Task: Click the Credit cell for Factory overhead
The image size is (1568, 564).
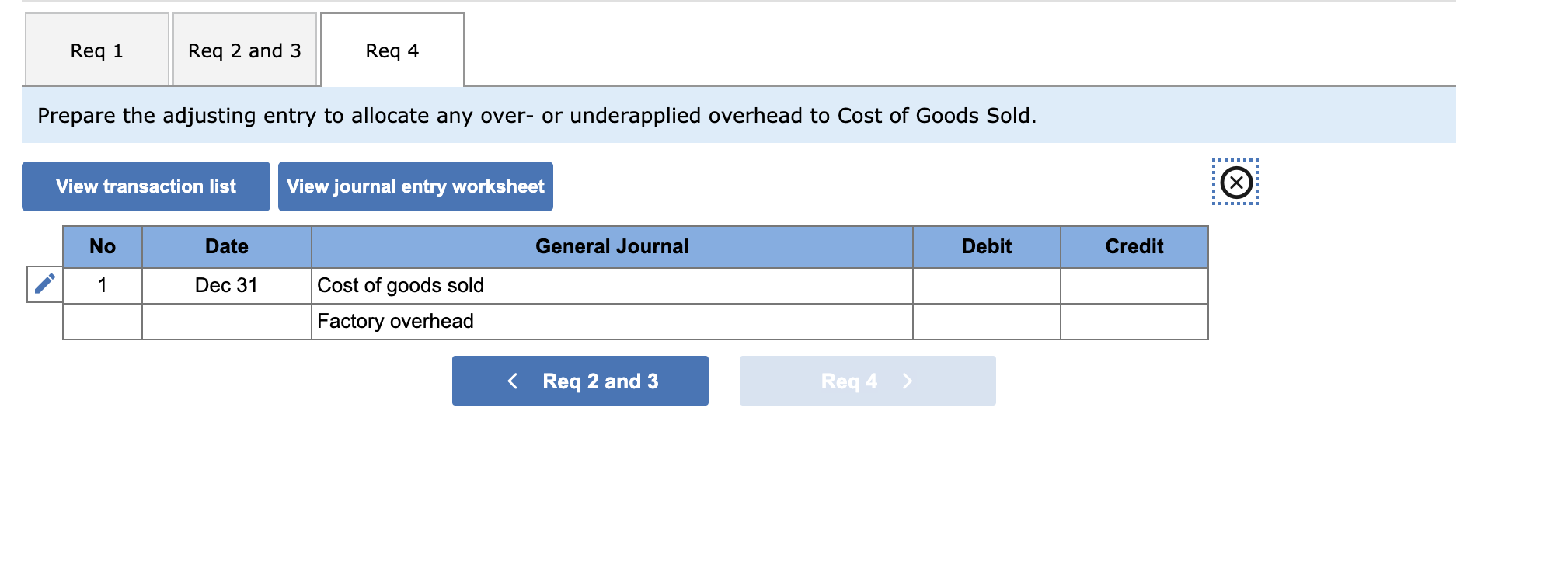Action: point(1134,321)
